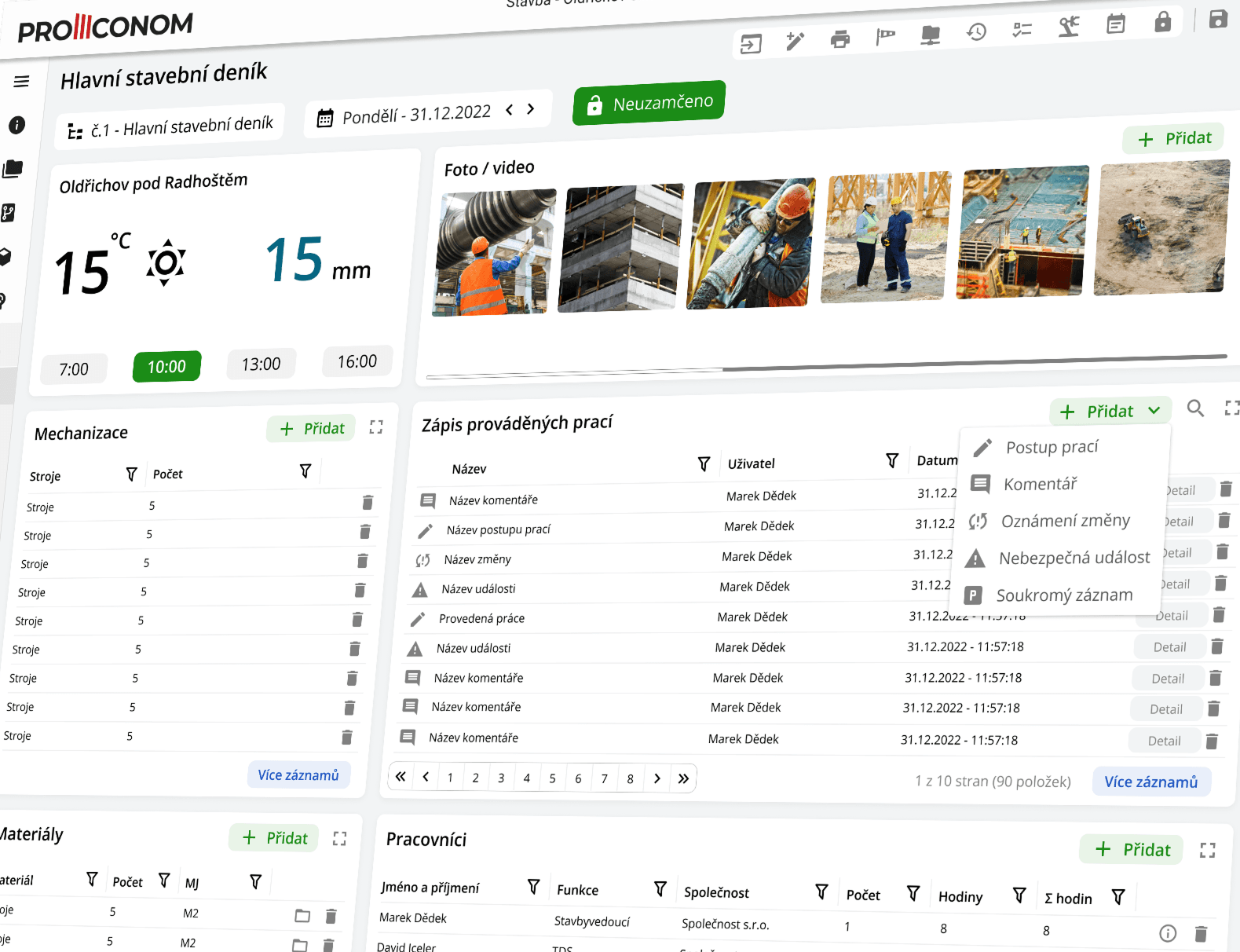Open the Přidat dropdown in work log

1110,411
